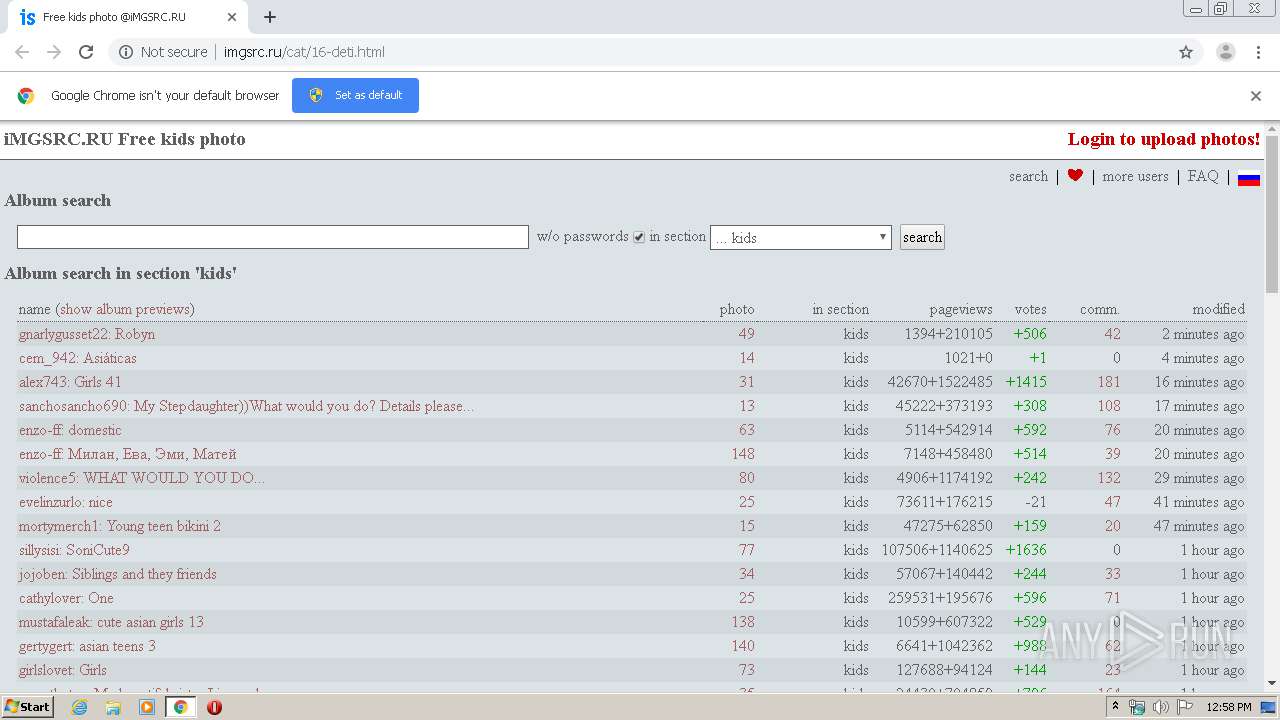Show hidden tray icons arrow
Image resolution: width=1280 pixels, height=720 pixels.
point(1115,707)
